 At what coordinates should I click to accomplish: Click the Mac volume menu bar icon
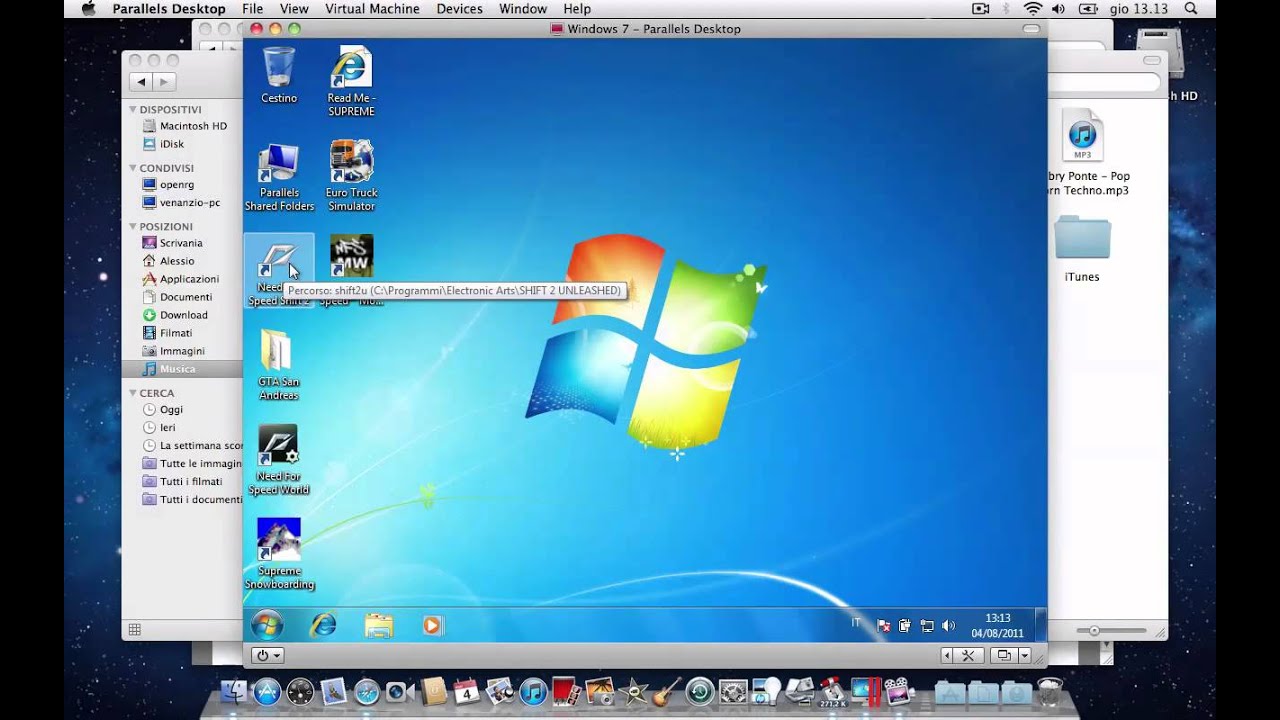pyautogui.click(x=1058, y=9)
